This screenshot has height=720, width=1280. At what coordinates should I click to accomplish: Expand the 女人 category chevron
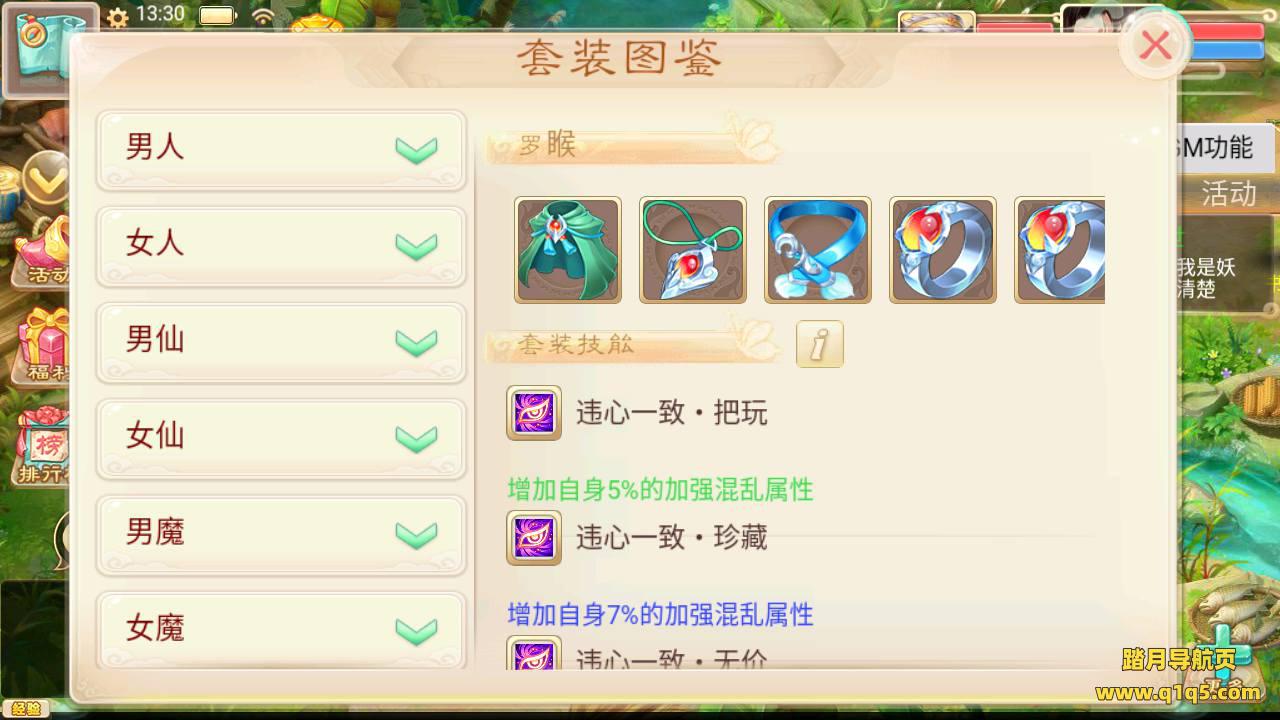point(416,246)
